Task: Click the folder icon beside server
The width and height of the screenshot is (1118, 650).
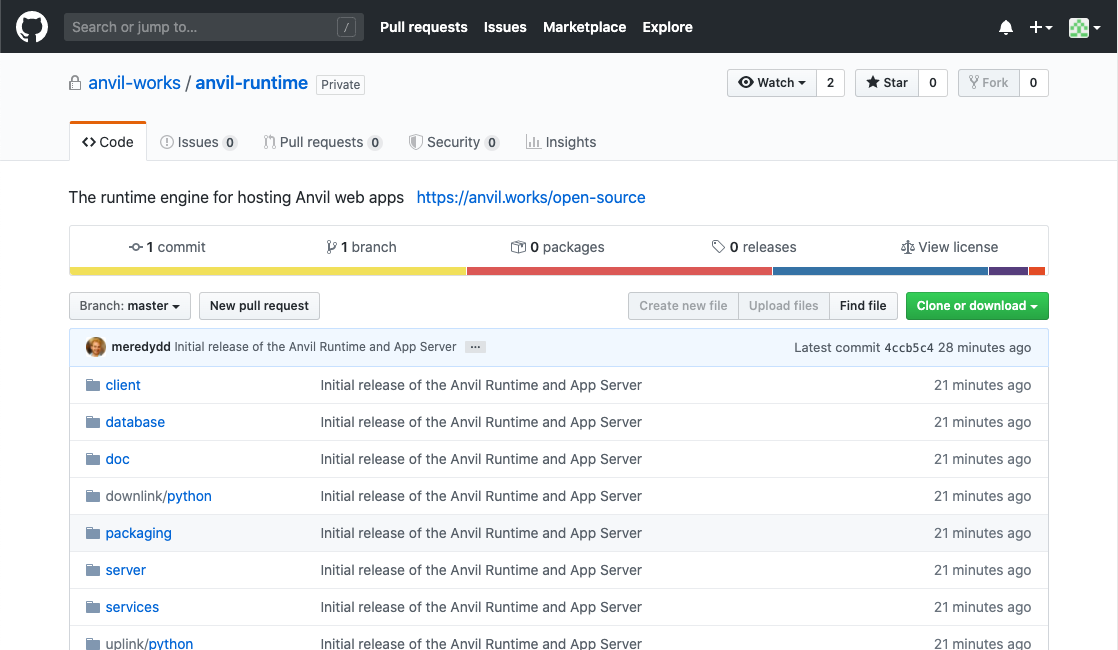Action: [x=93, y=570]
